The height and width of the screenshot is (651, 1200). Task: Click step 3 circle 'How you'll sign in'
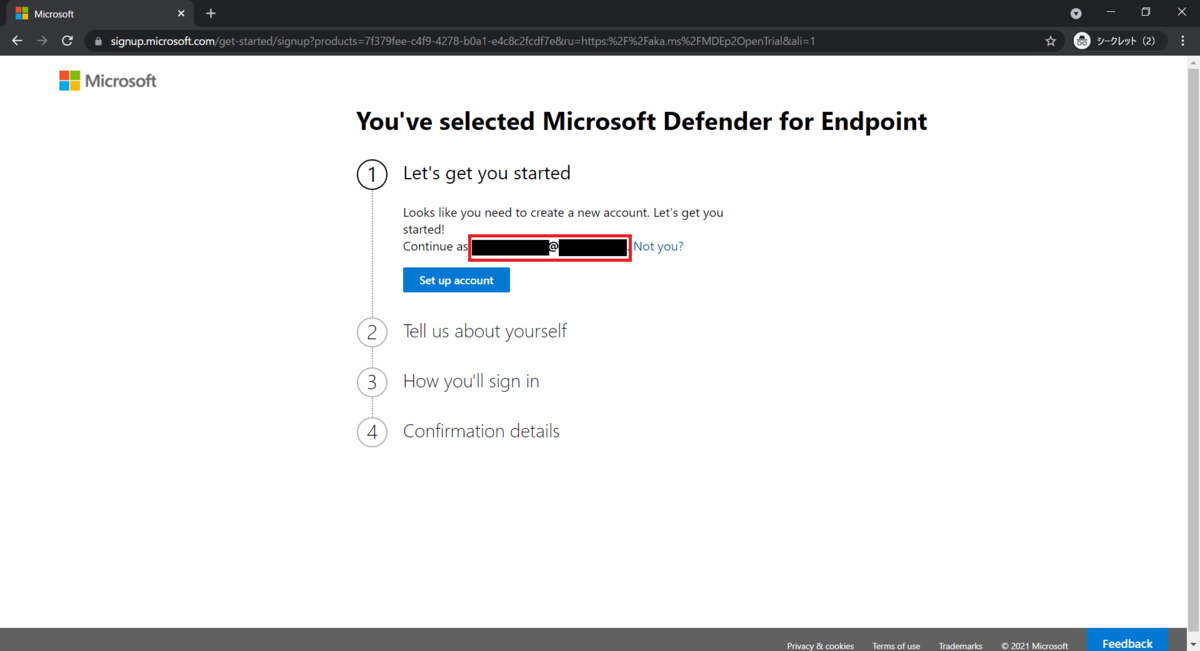point(372,382)
